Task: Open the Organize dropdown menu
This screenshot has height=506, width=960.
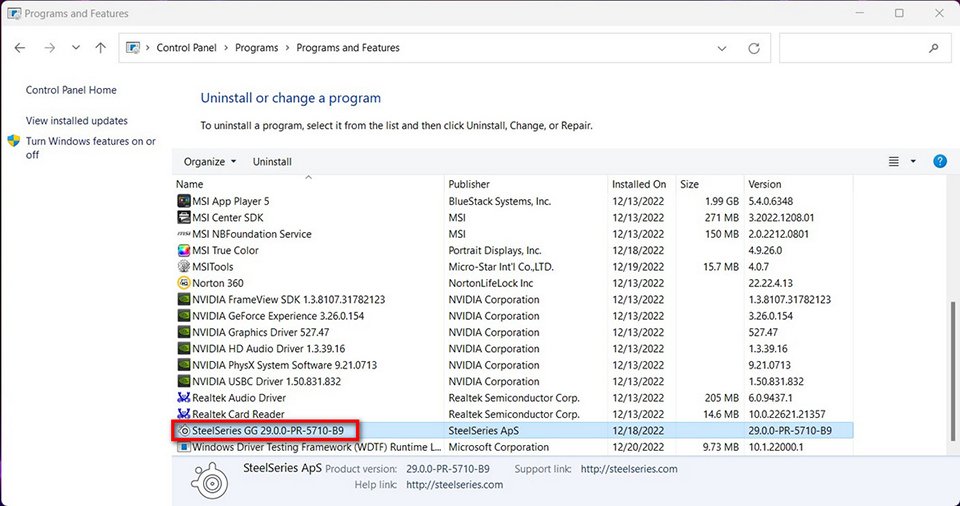Action: (x=209, y=162)
